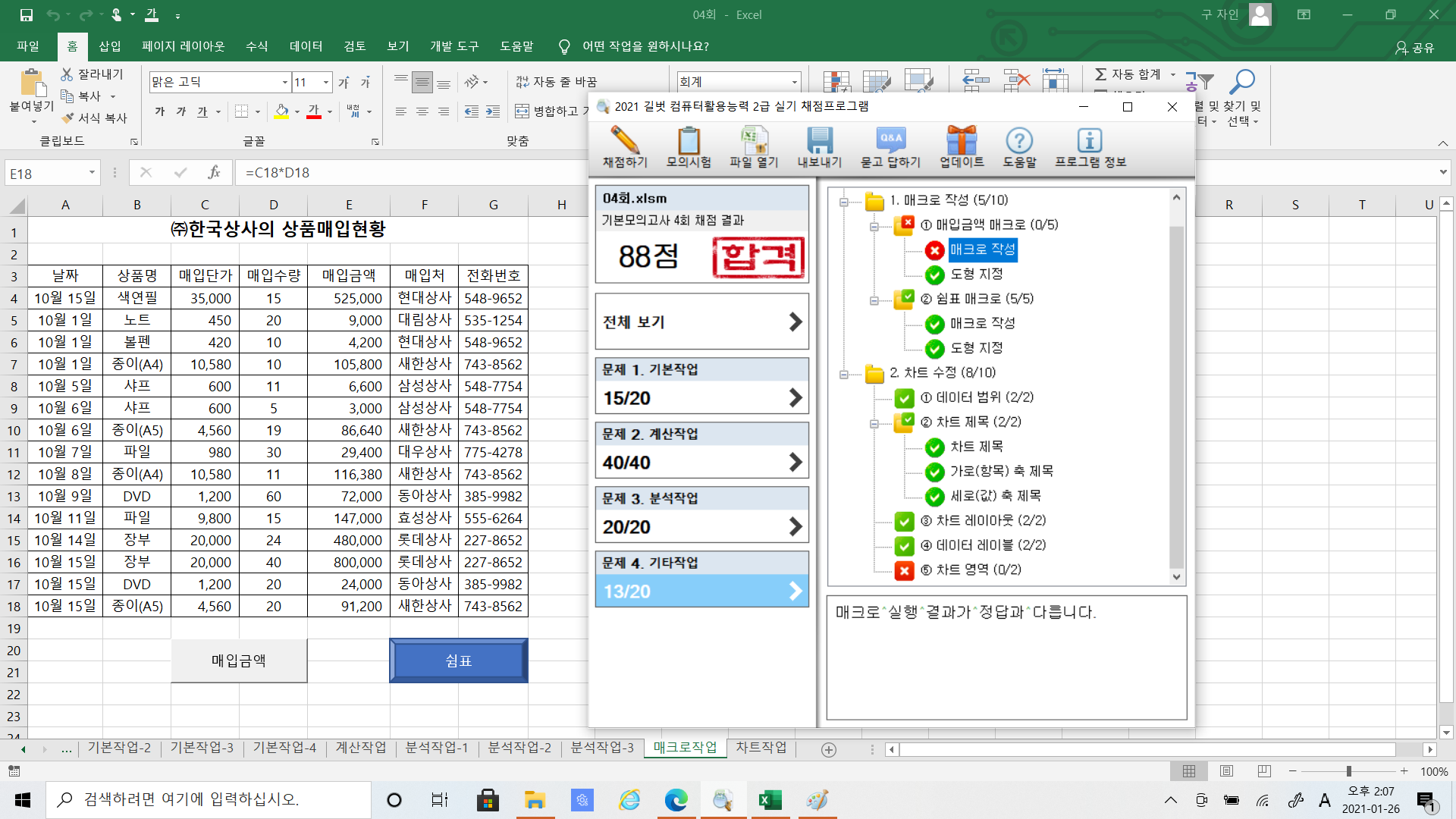
Task: Open 문제 1. 기본작업 score 15/20
Action: 702,386
